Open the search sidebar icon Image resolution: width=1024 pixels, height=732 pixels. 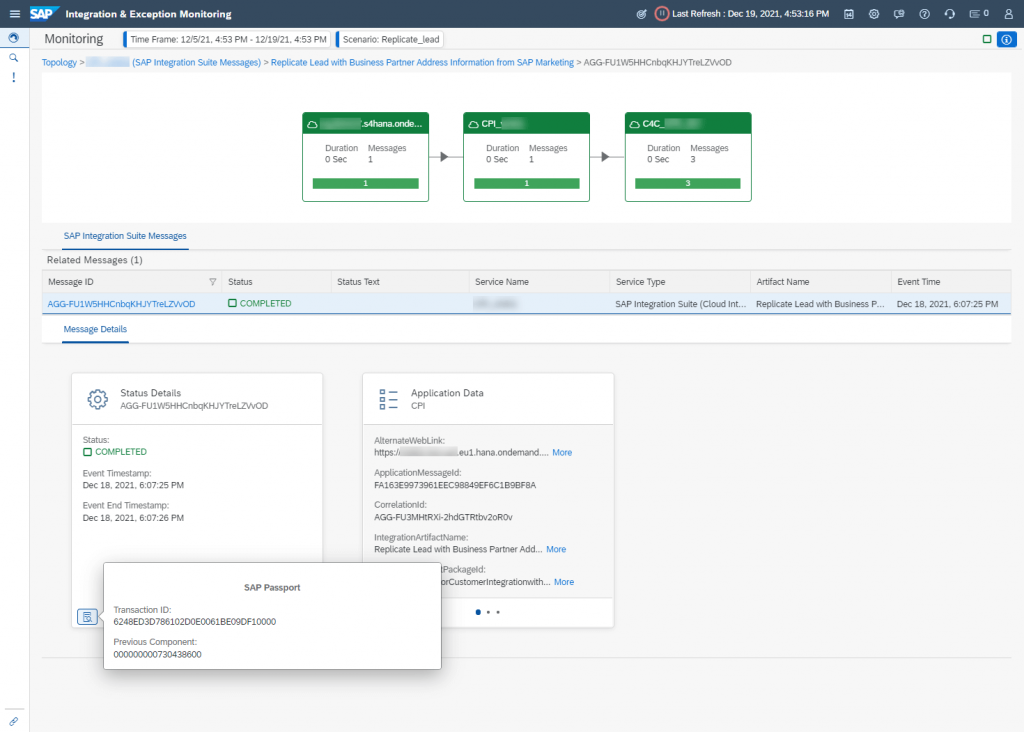[x=14, y=58]
